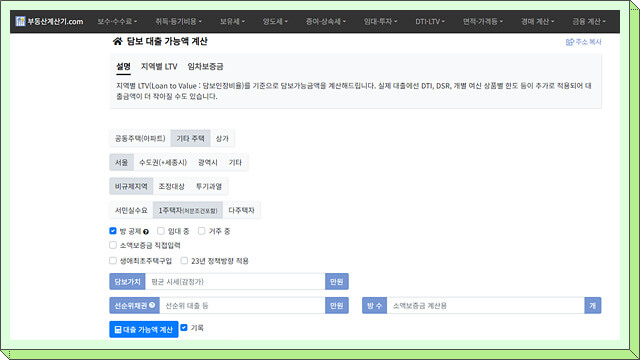Open the 임대·투자 dropdown

coord(380,21)
